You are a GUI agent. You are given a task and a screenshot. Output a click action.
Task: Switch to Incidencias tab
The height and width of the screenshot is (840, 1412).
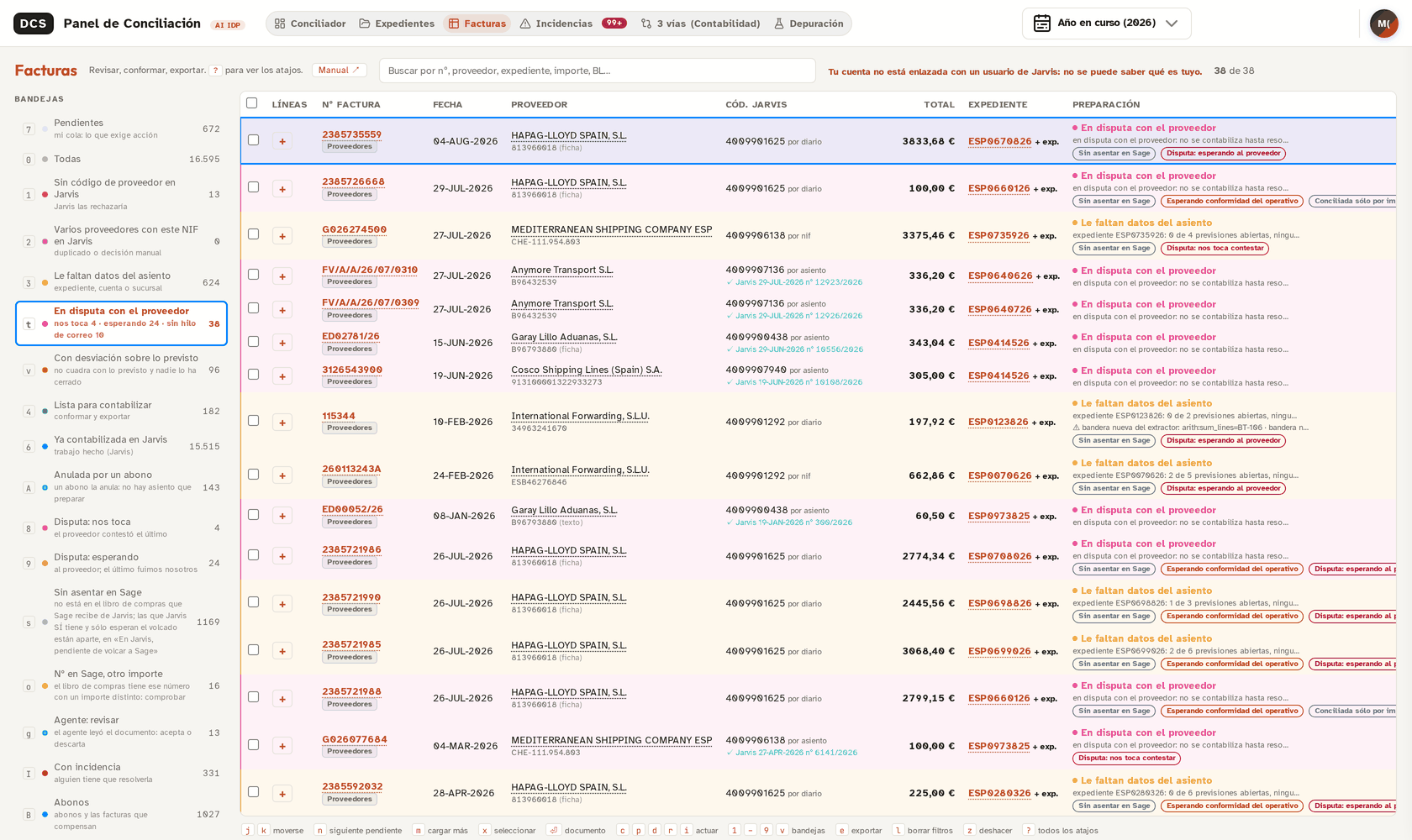(573, 24)
